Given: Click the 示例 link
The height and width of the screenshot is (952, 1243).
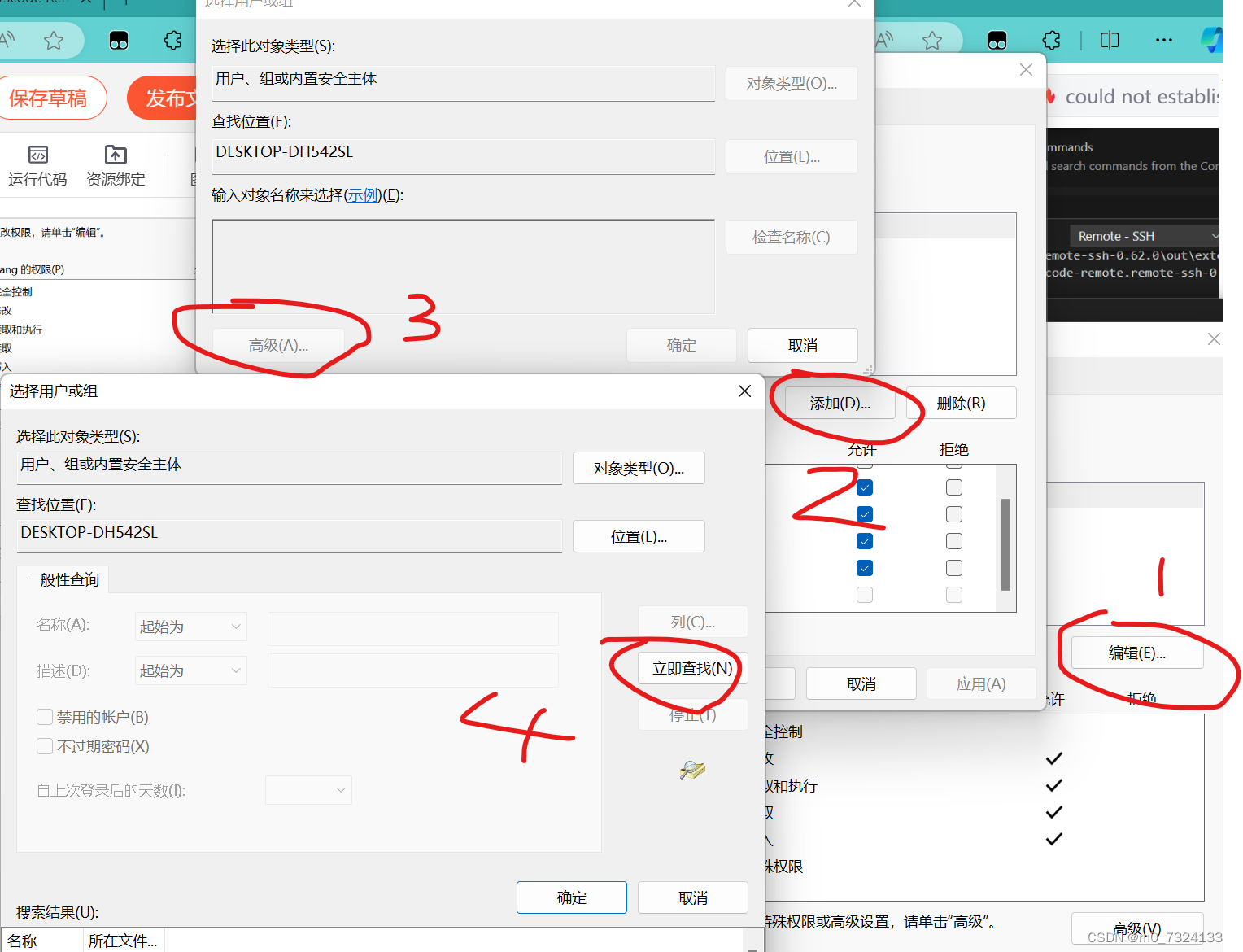Looking at the screenshot, I should tap(364, 195).
